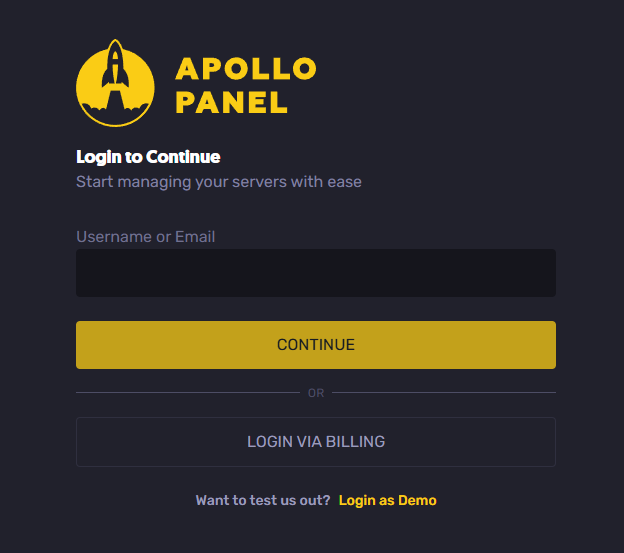Open the Login as Demo link
The width and height of the screenshot is (624, 553).
tap(388, 500)
